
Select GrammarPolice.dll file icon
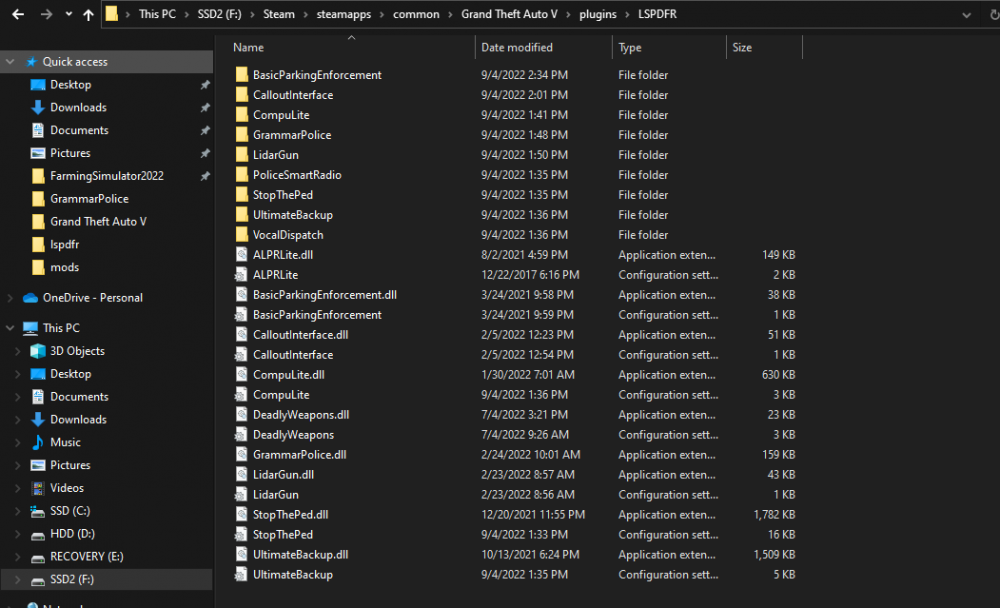241,455
